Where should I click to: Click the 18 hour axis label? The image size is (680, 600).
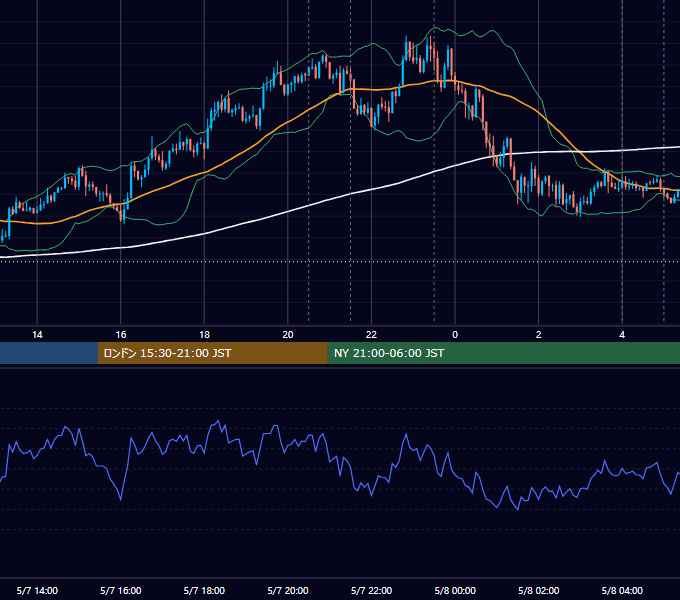tap(204, 335)
